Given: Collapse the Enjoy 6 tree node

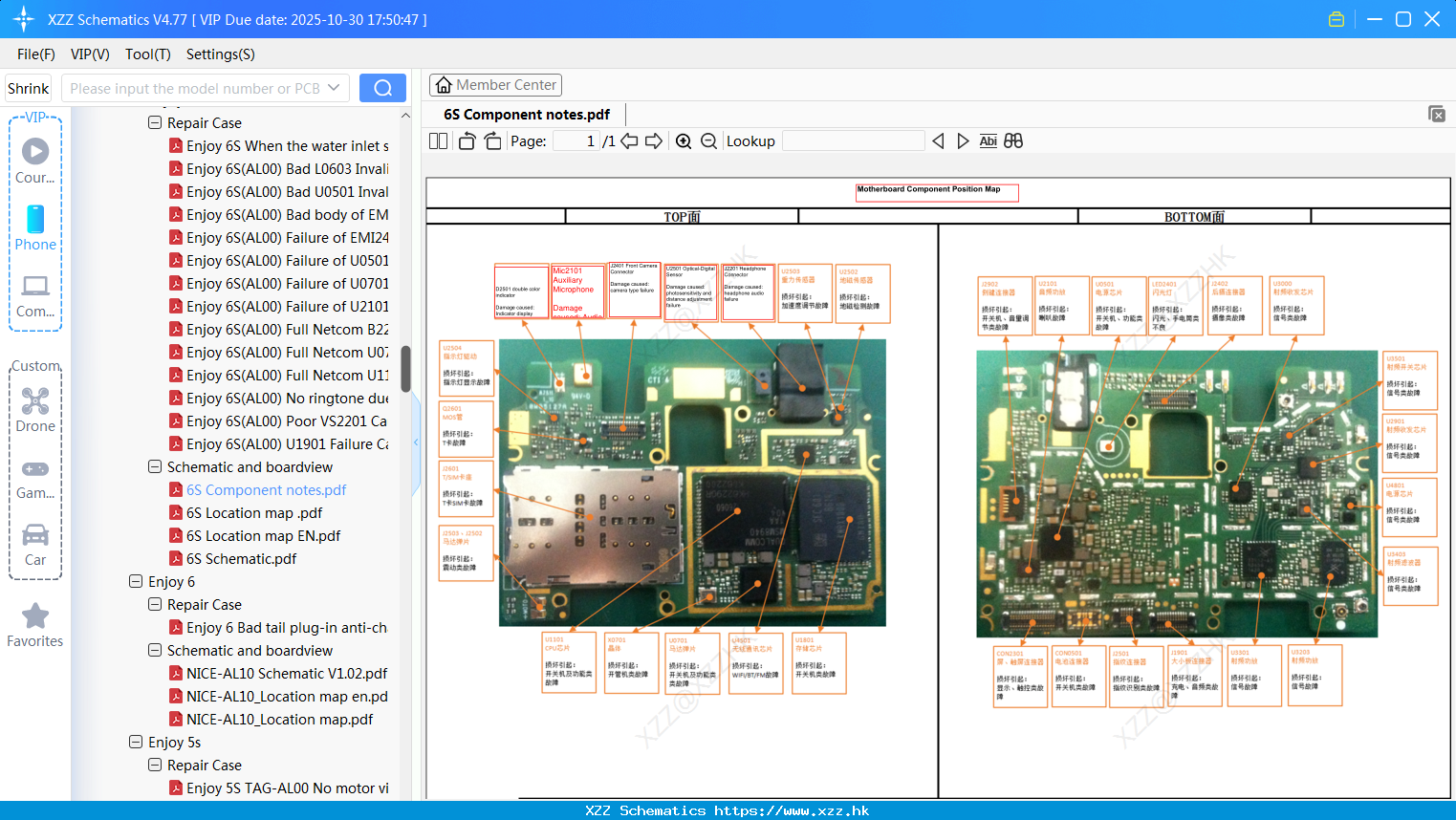Looking at the screenshot, I should (136, 581).
